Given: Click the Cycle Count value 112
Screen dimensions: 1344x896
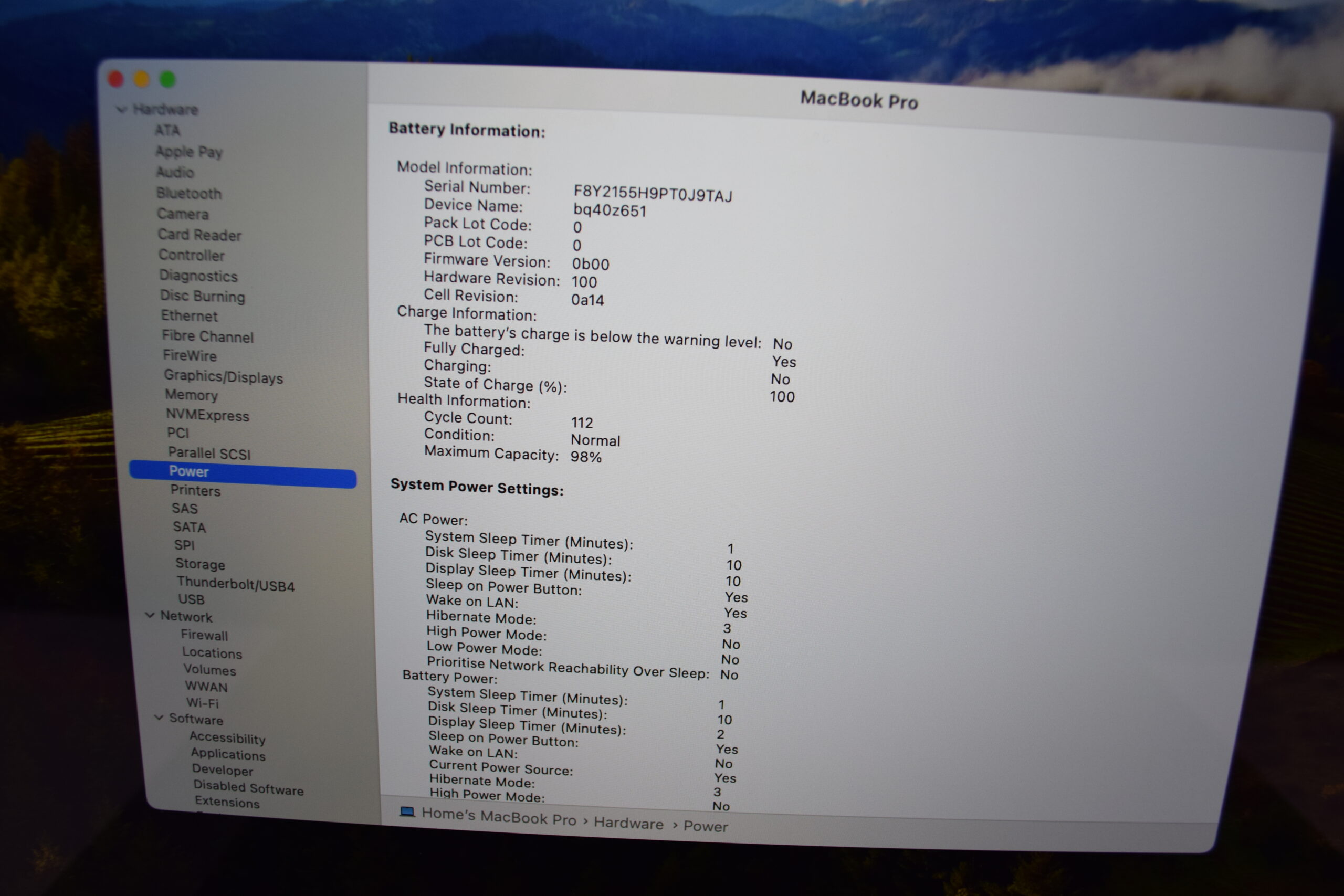Looking at the screenshot, I should click(x=582, y=423).
